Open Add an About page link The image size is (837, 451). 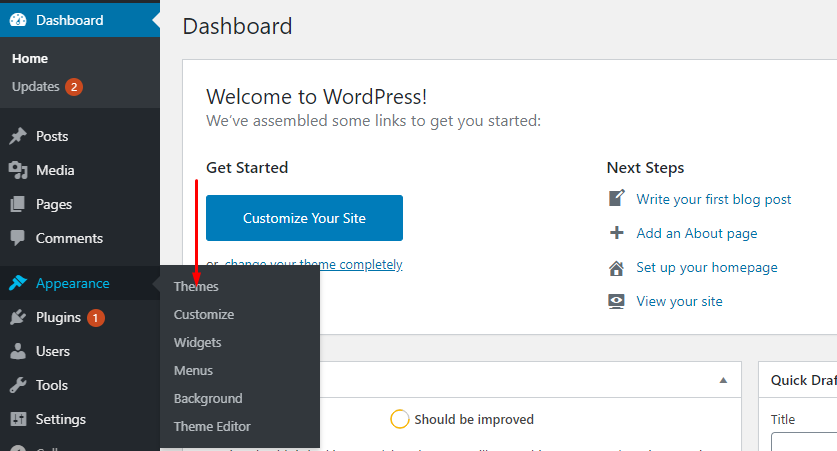point(697,233)
